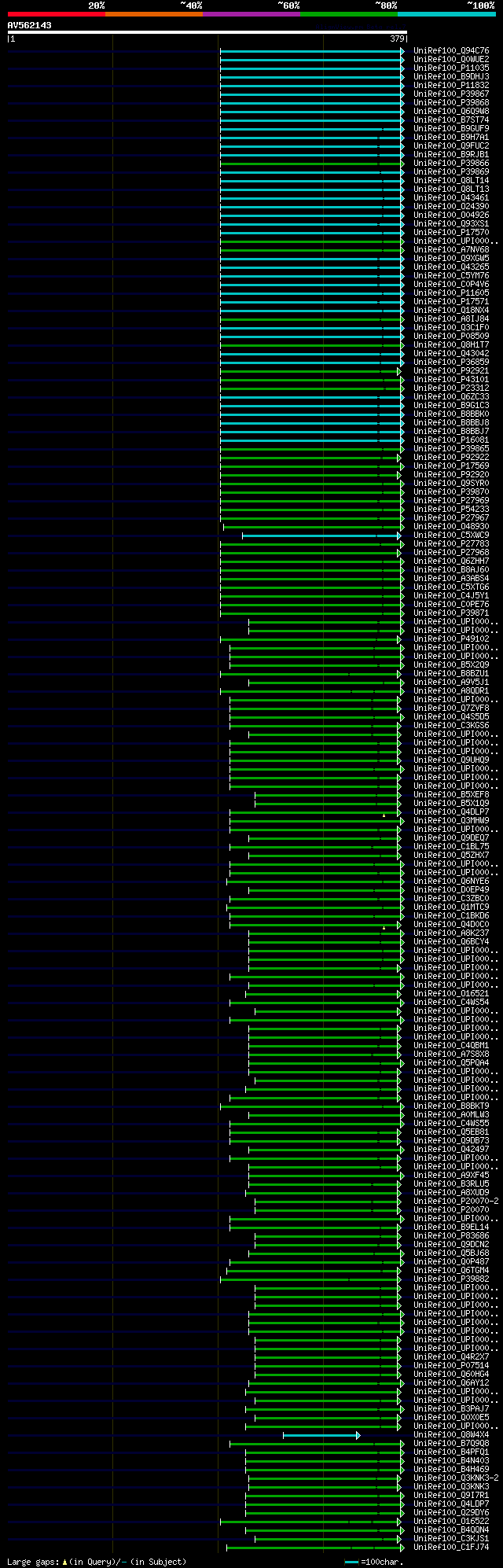The width and height of the screenshot is (503, 1568).
Task: Open hit UniRef100_Q94C76
Action: [451, 51]
